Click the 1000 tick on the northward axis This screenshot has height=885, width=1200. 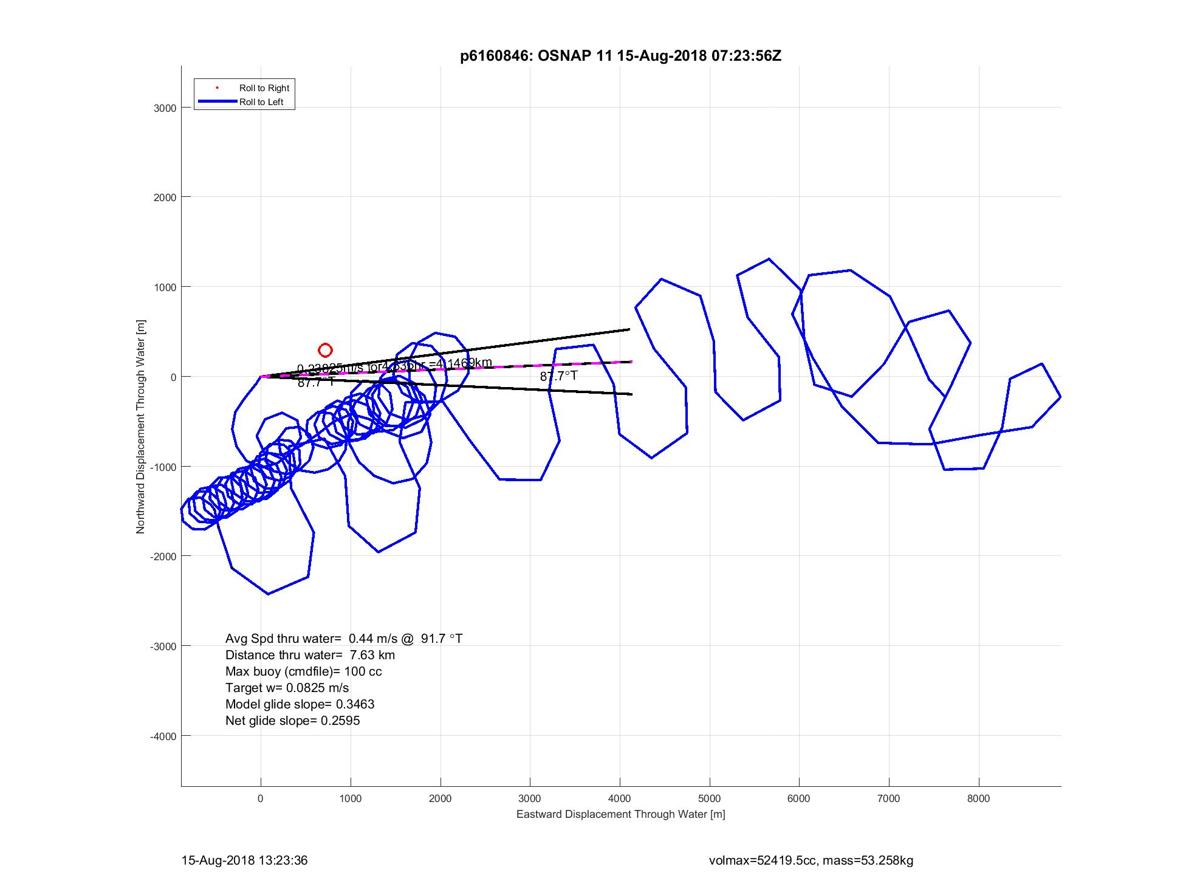[x=164, y=287]
